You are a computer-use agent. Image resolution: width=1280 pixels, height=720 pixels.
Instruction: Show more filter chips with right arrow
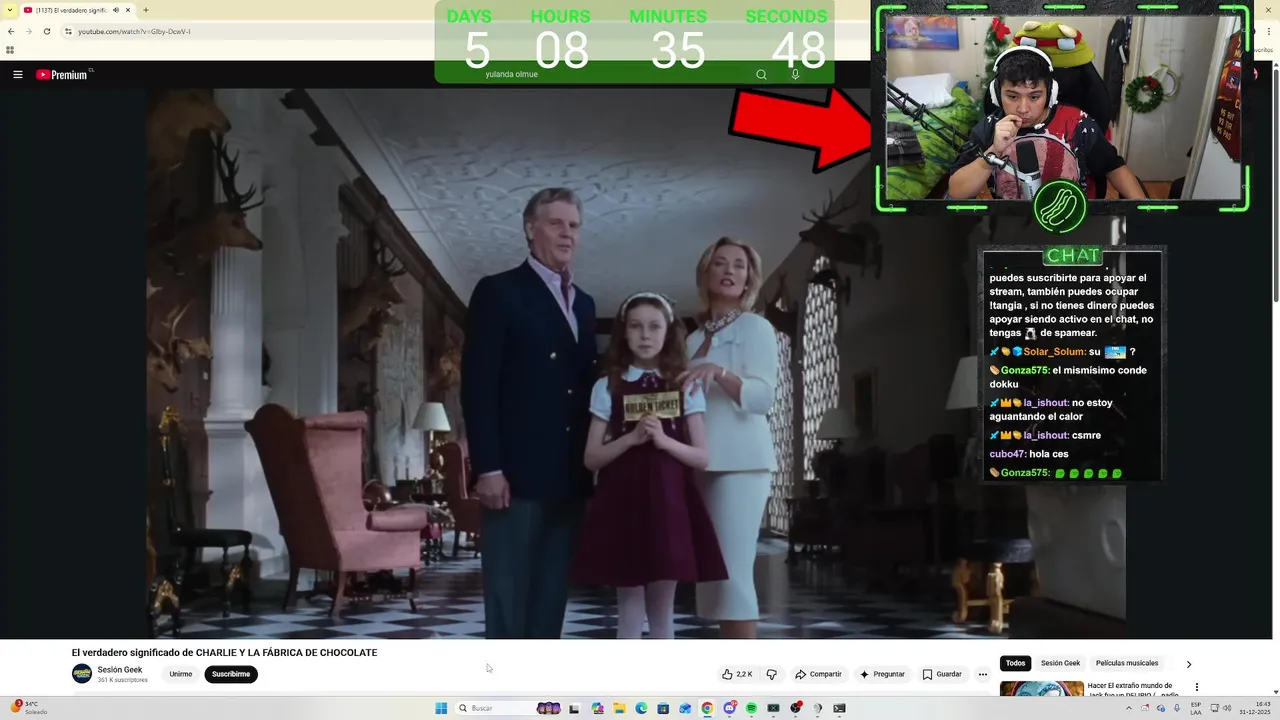click(1188, 664)
